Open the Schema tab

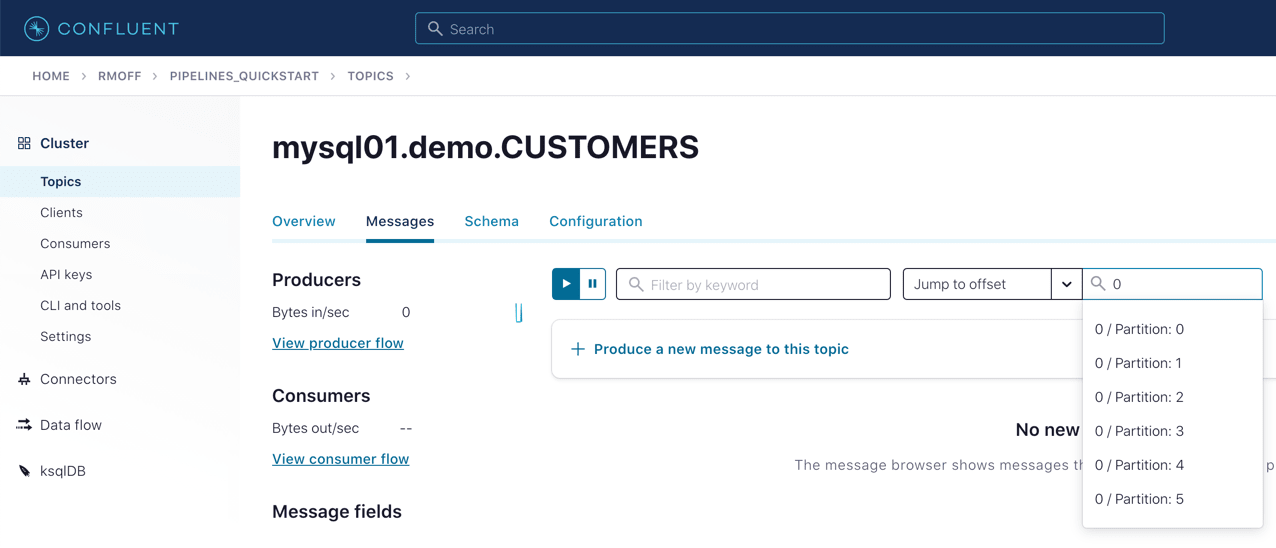491,221
